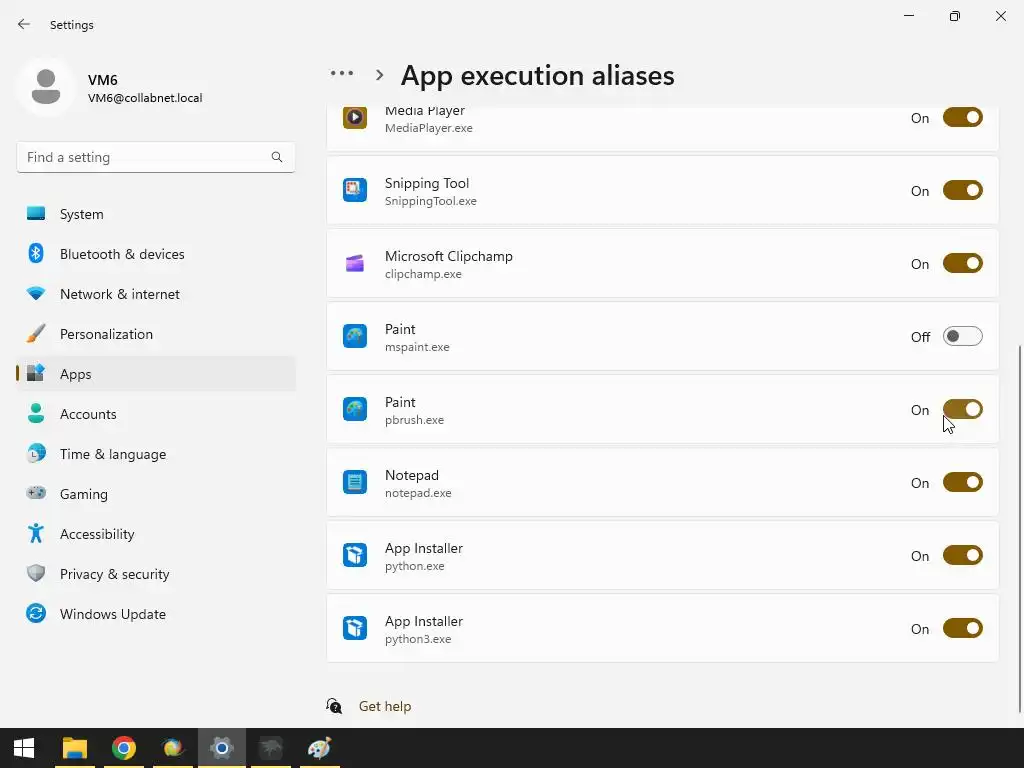Disable the pbrush.exe Paint alias
Viewport: 1024px width, 768px height.
coord(962,410)
